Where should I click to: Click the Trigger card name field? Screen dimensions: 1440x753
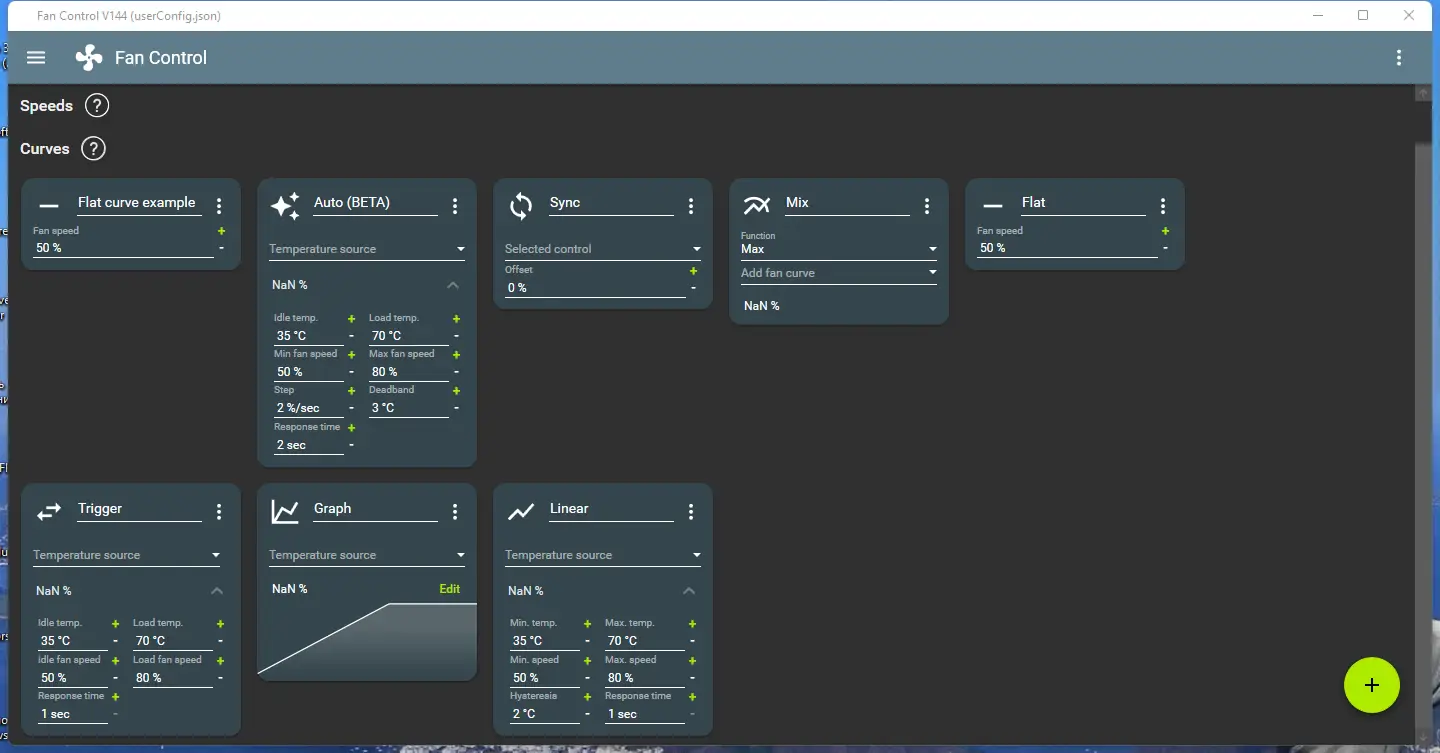point(139,509)
